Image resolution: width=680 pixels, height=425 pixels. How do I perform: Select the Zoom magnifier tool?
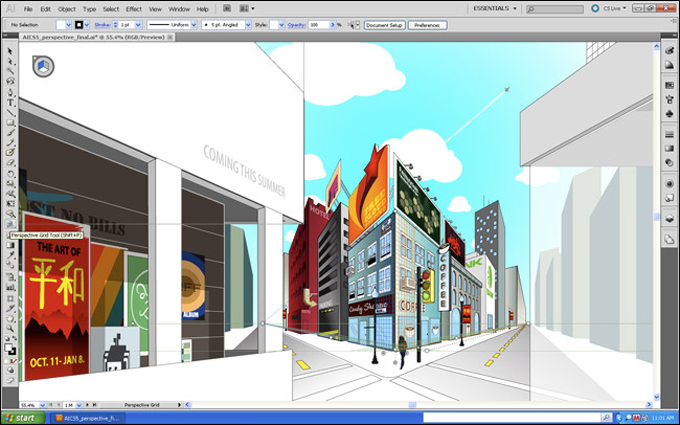(10, 329)
